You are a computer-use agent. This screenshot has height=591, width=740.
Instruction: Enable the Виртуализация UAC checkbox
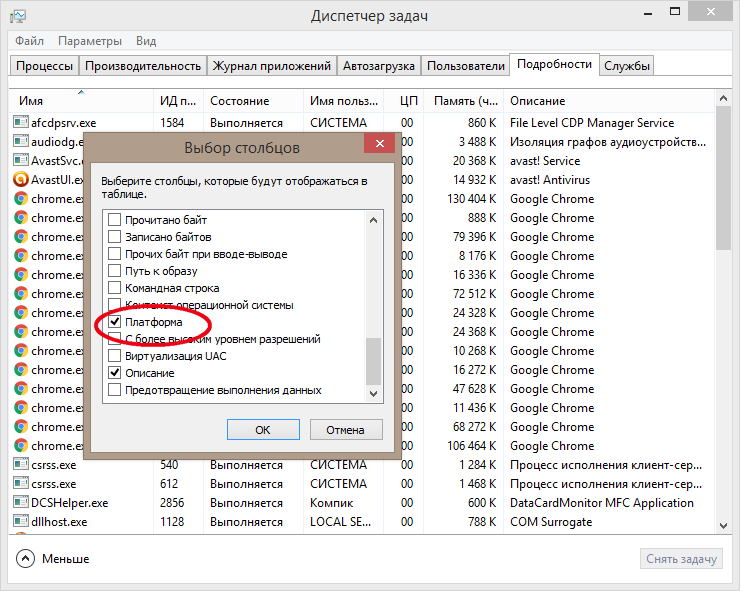coord(114,355)
